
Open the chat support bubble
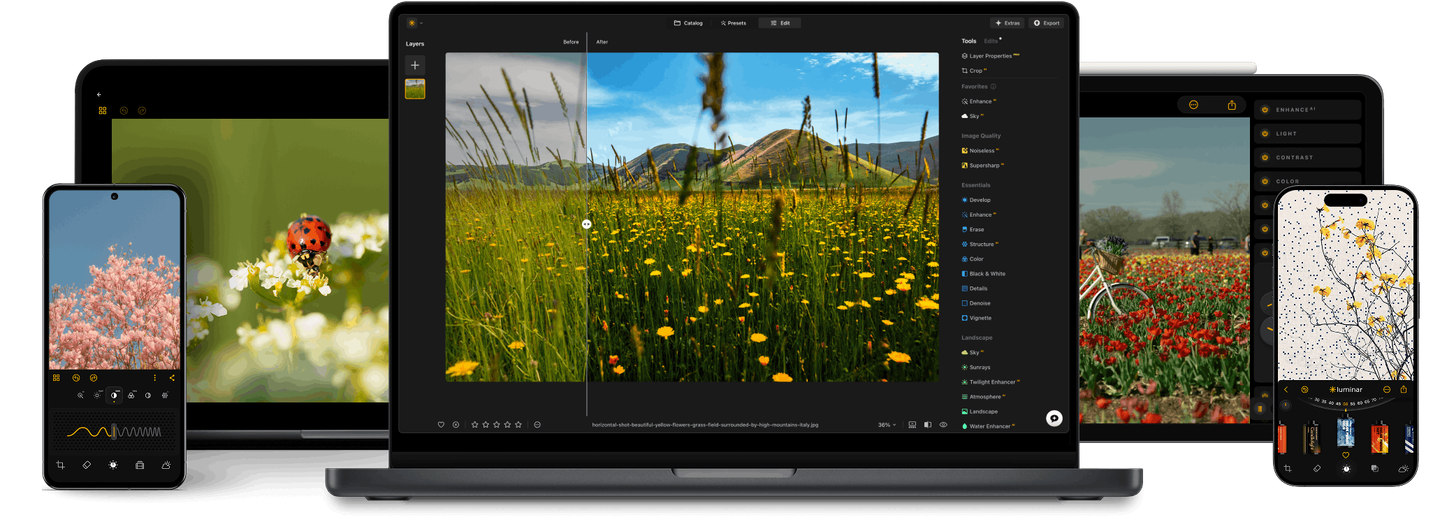point(1054,418)
